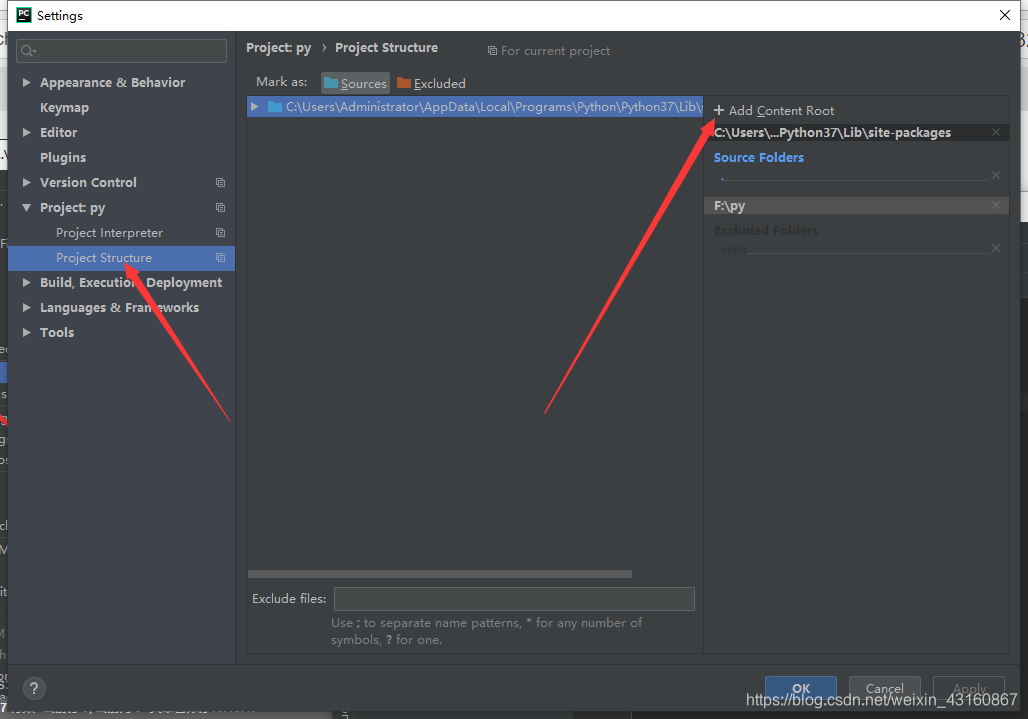Open Plugins settings
Viewport: 1028px width, 719px height.
tap(63, 157)
